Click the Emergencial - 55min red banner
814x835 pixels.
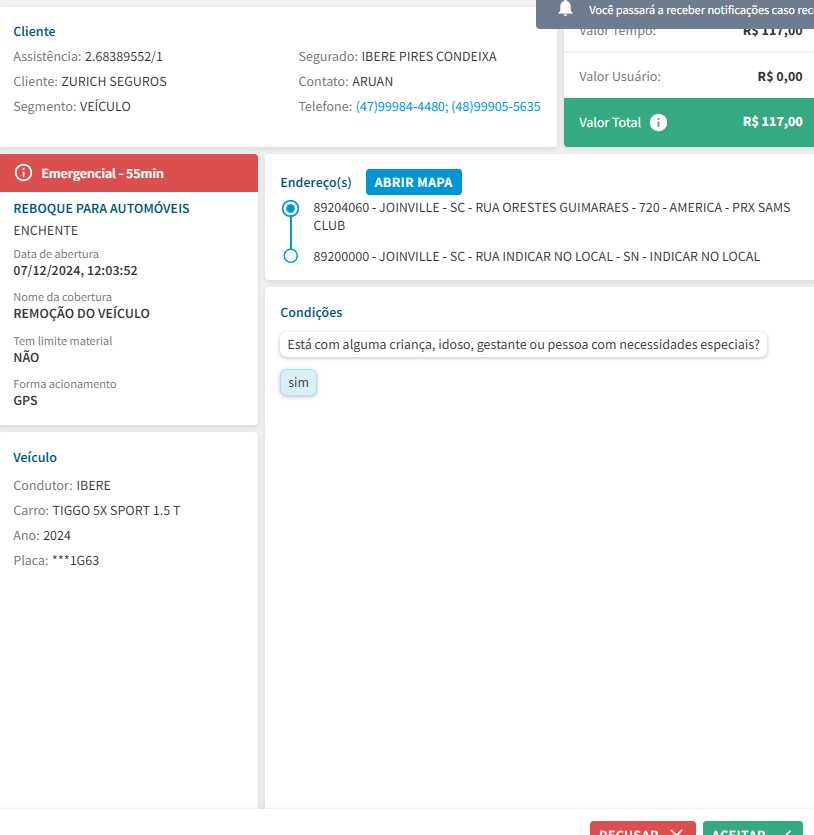[129, 174]
